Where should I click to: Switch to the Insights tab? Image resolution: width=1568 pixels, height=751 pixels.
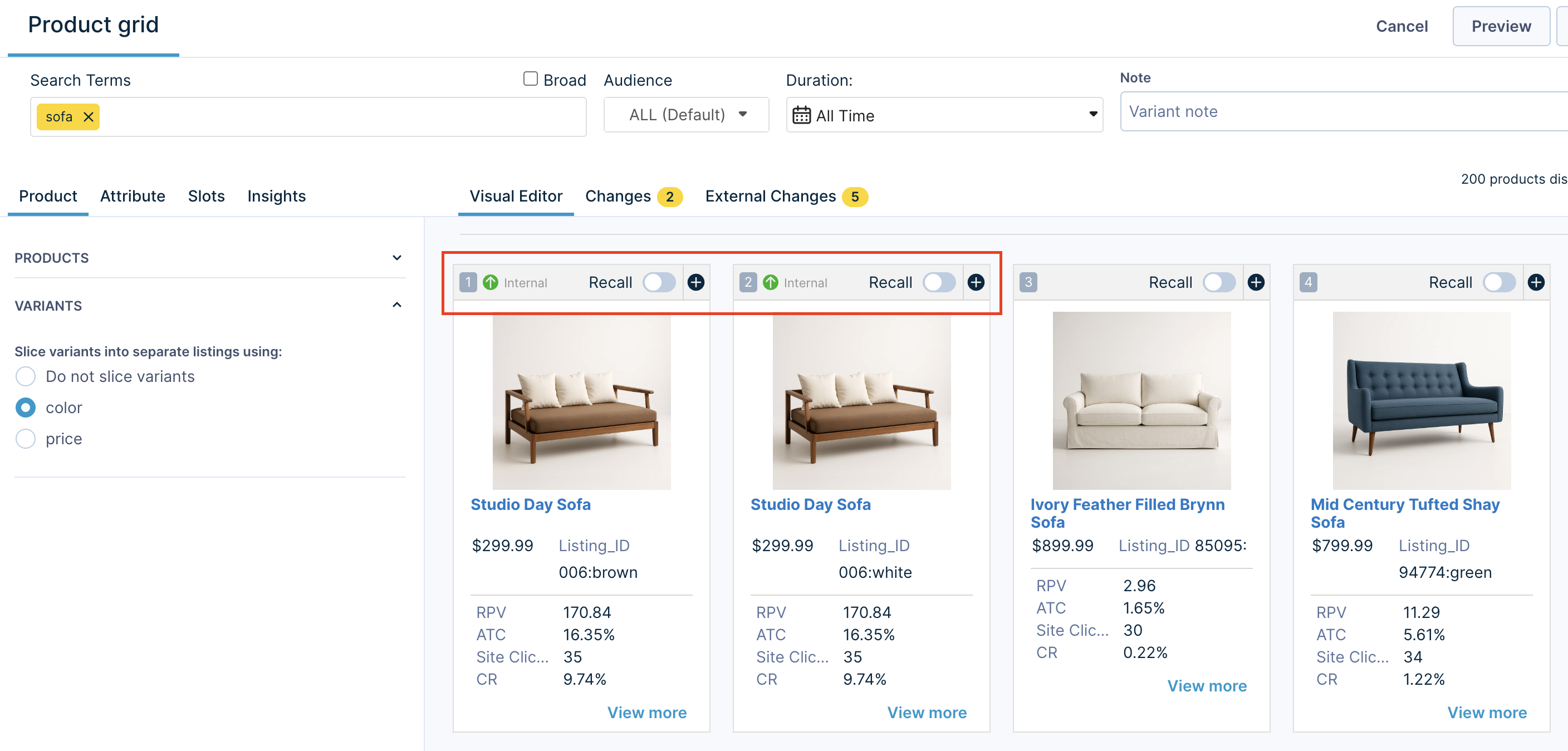pyautogui.click(x=276, y=196)
